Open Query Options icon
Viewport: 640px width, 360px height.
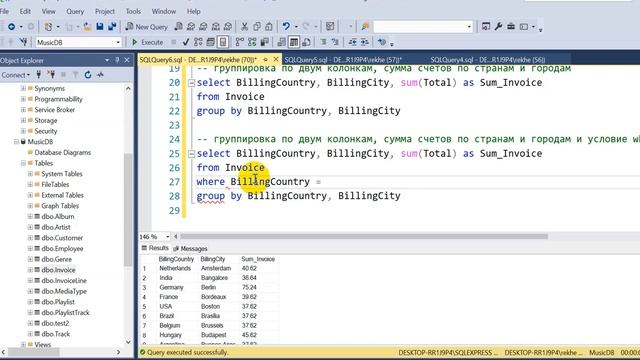211,42
